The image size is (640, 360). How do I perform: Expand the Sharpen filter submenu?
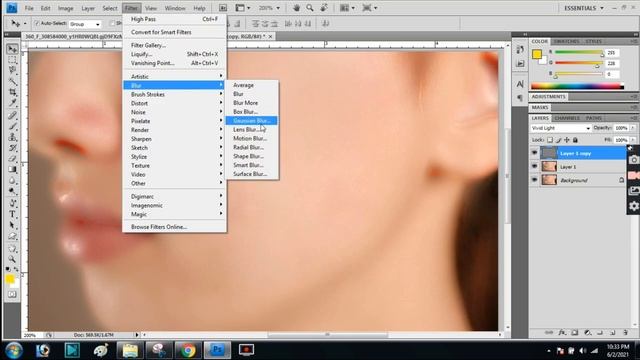(x=175, y=139)
